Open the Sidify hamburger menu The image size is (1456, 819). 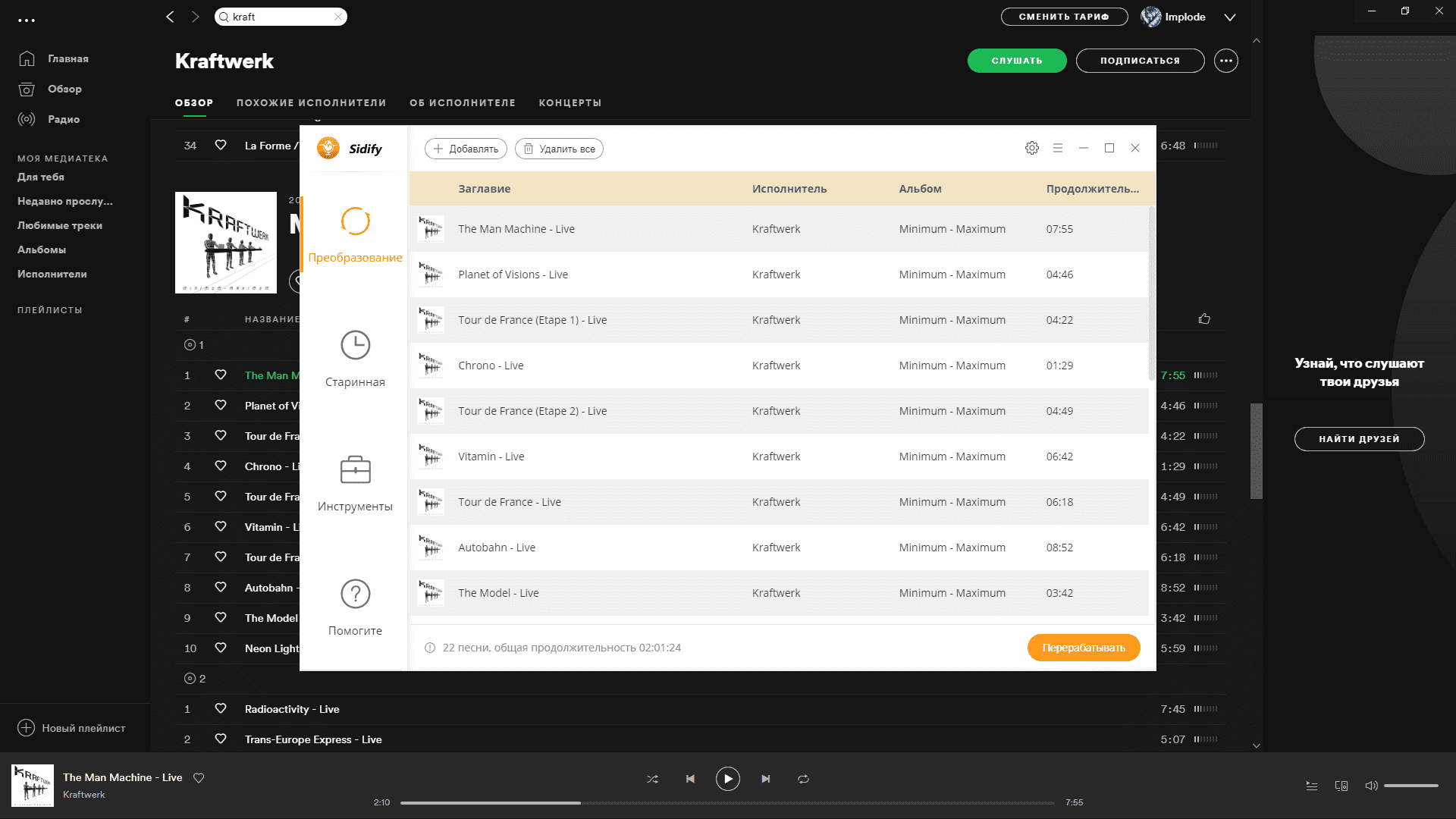(x=1058, y=149)
